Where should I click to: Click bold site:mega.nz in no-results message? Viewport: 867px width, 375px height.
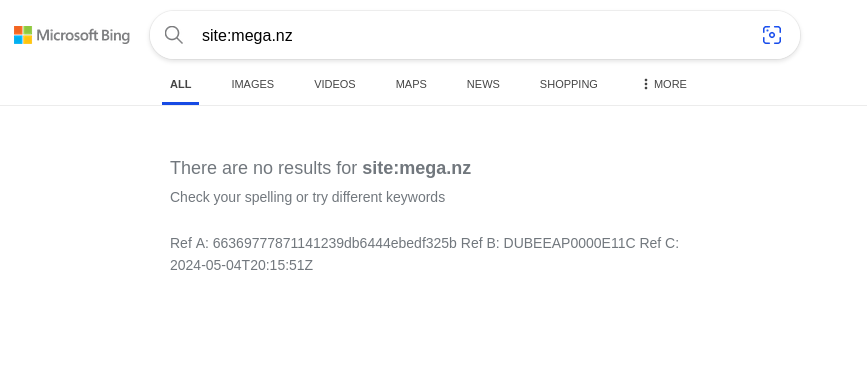click(416, 168)
